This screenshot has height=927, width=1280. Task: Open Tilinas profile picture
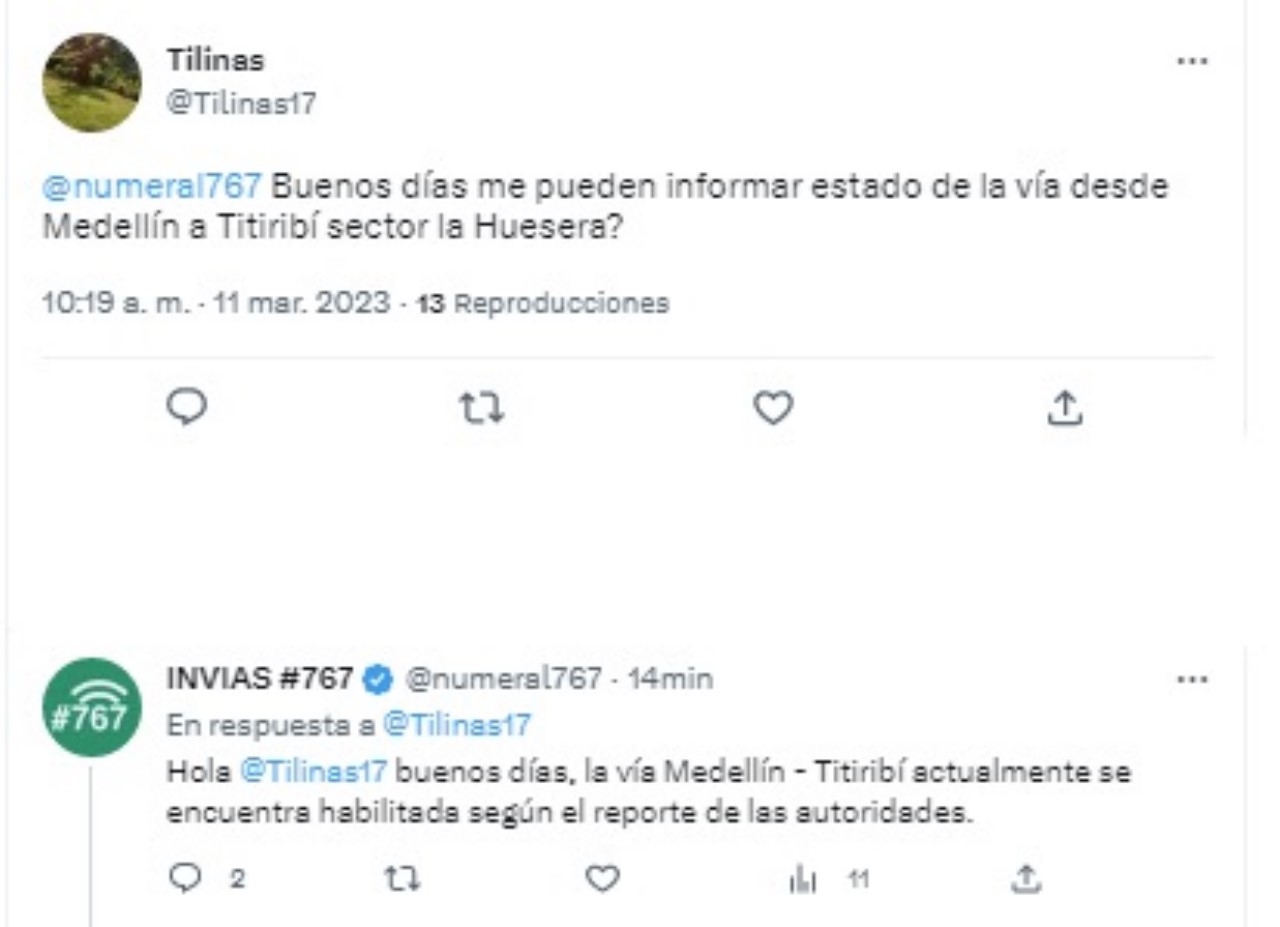pyautogui.click(x=91, y=83)
